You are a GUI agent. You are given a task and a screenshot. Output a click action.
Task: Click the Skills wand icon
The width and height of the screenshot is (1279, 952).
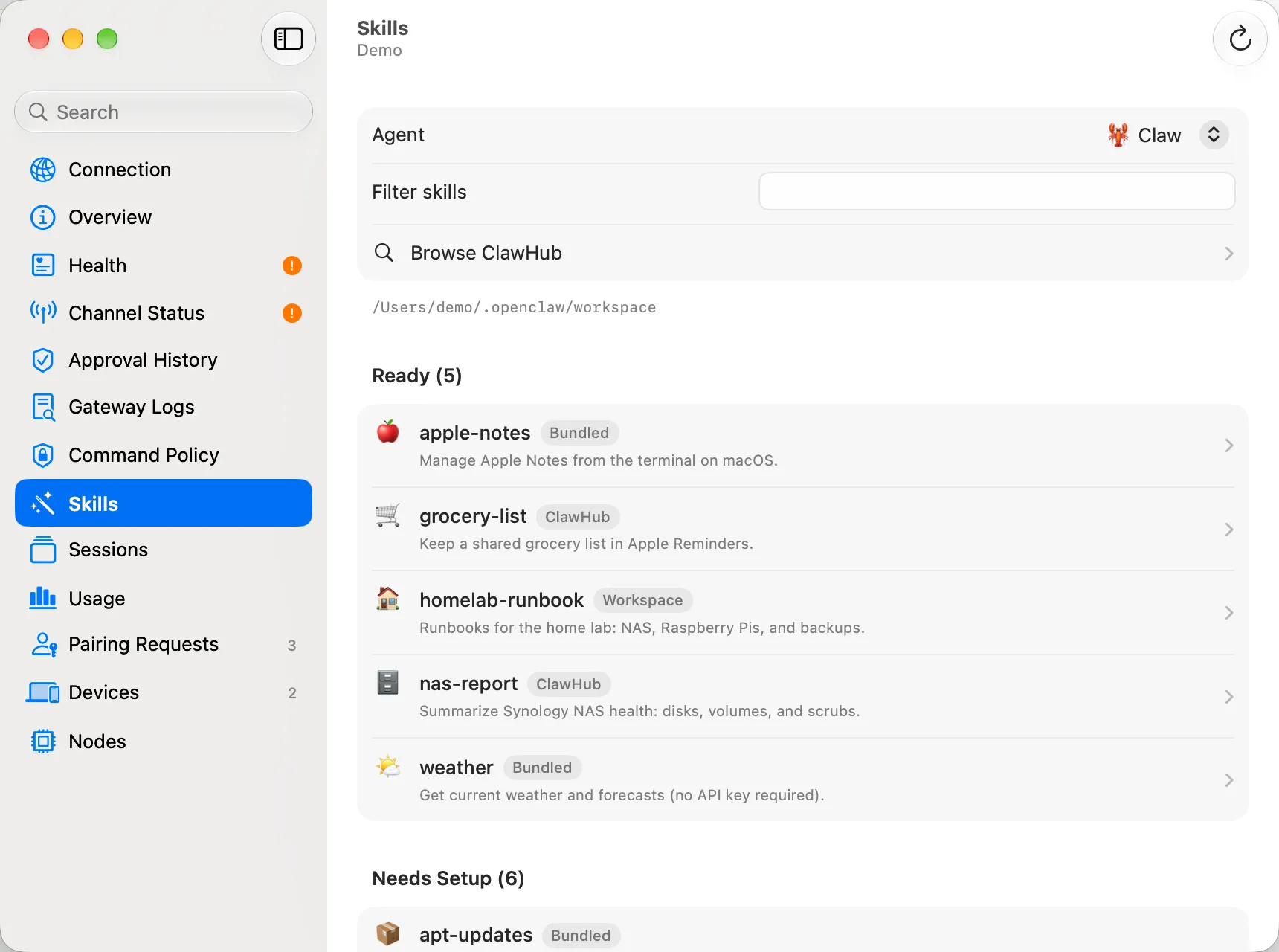coord(43,504)
